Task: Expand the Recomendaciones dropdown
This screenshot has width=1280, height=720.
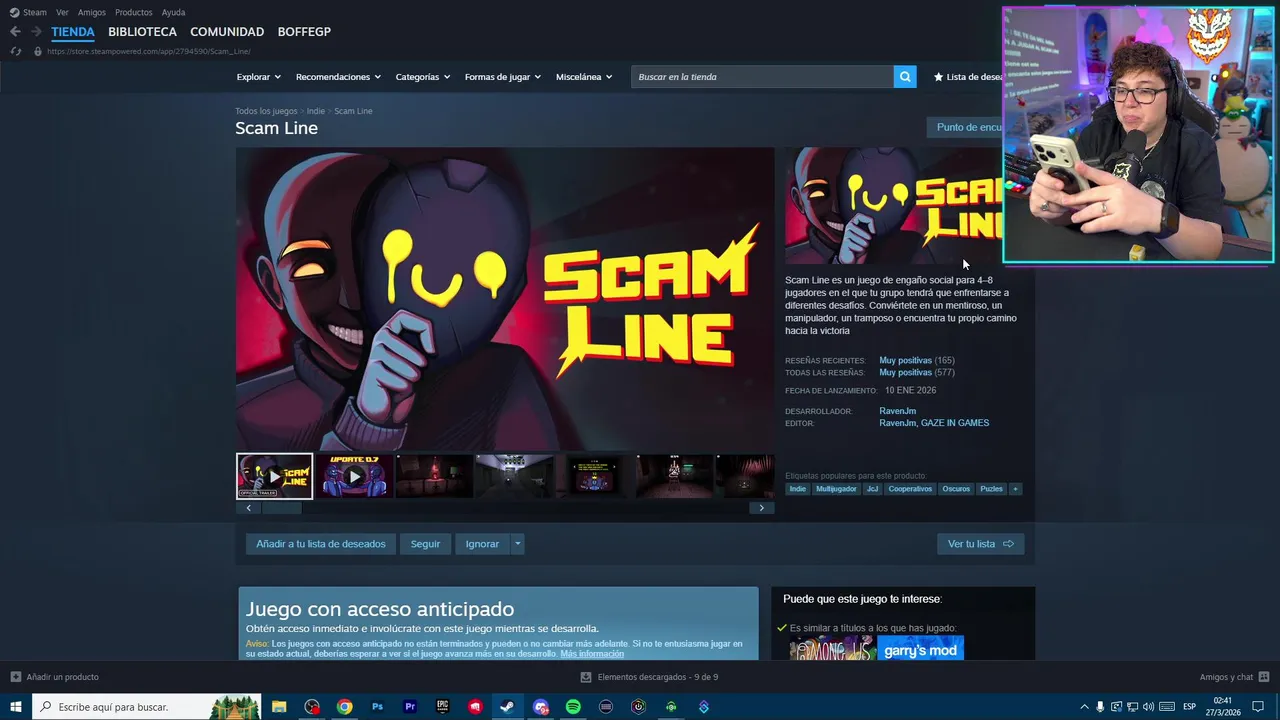Action: (338, 77)
